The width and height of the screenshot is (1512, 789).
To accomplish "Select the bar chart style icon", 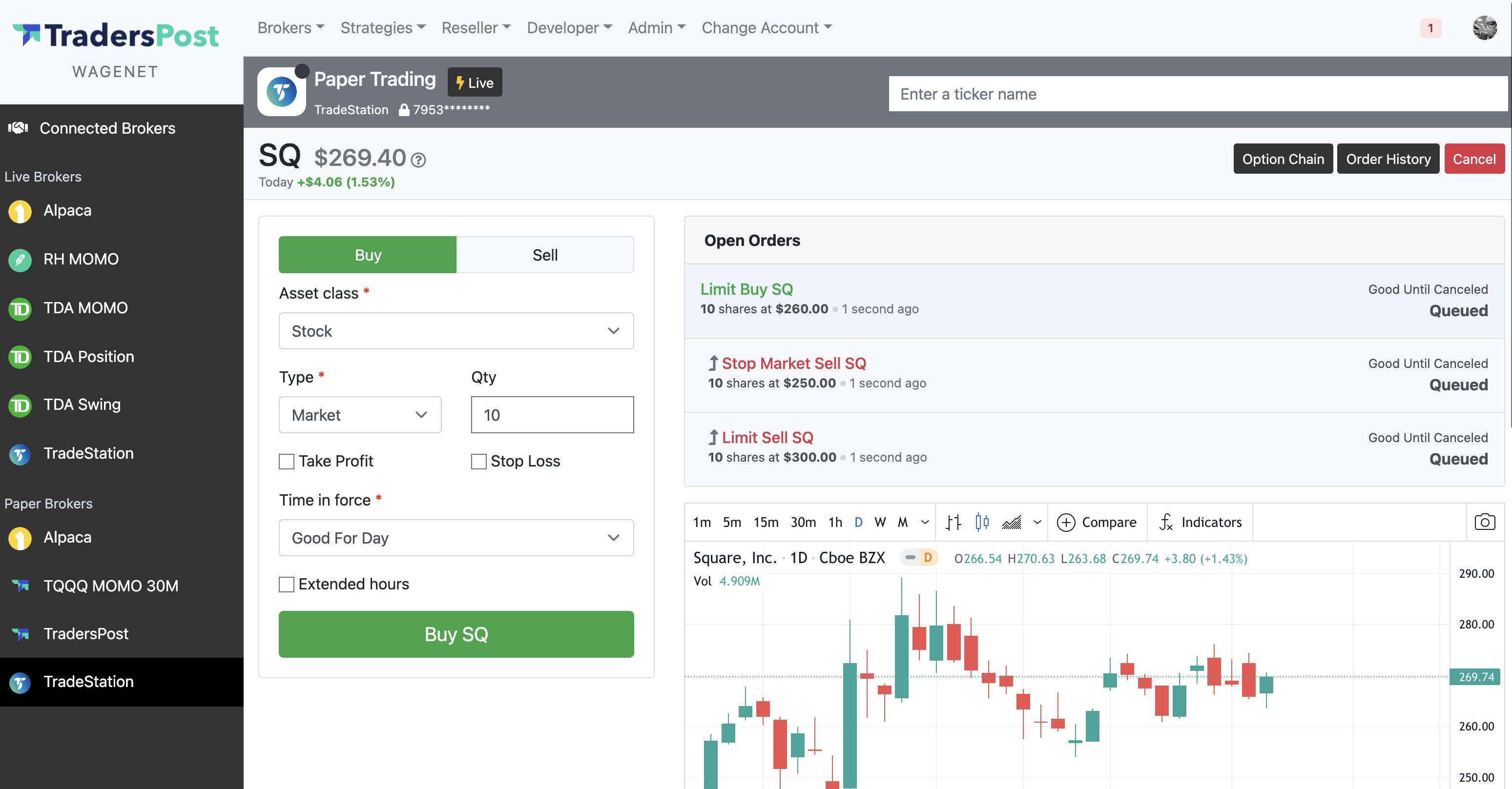I will [953, 522].
